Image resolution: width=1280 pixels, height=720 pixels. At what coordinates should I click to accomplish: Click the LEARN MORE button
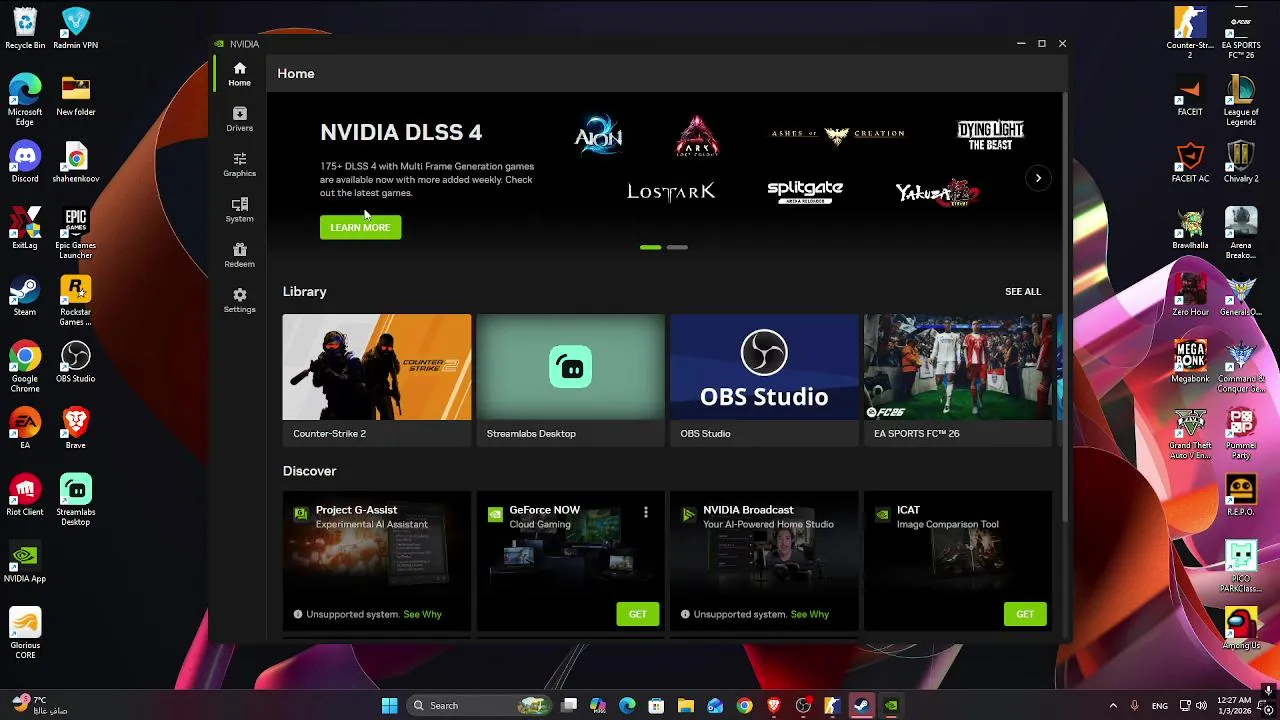point(360,227)
